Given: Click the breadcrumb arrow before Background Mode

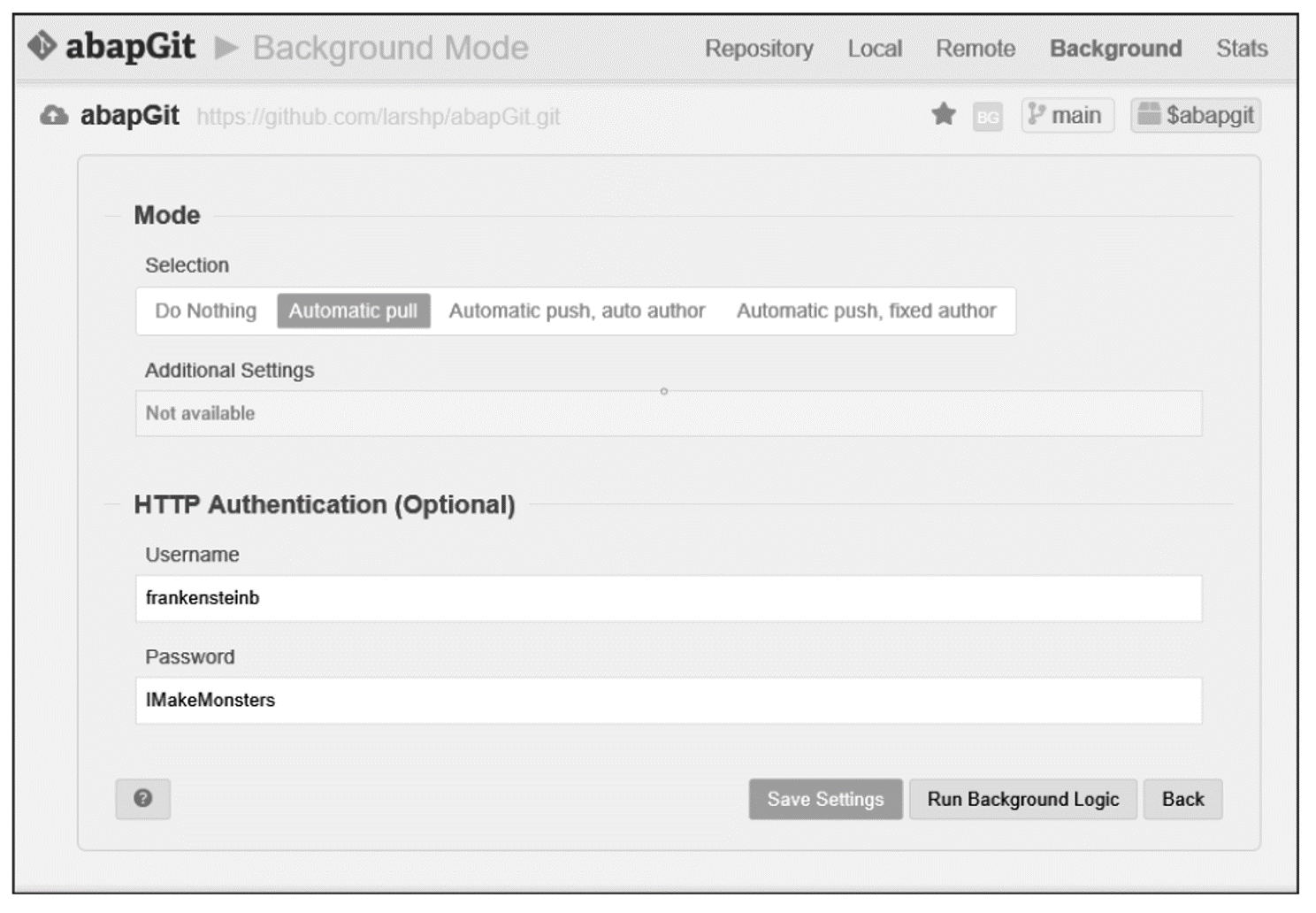Looking at the screenshot, I should (223, 48).
